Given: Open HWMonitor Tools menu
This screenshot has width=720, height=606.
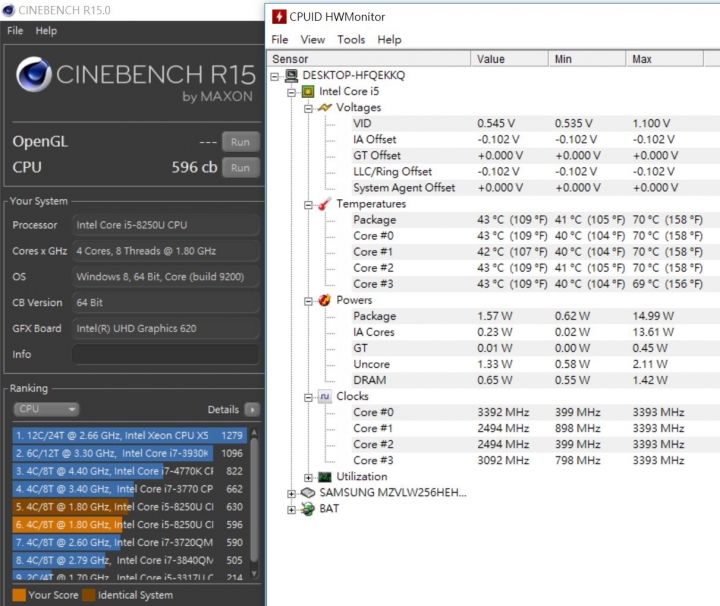Looking at the screenshot, I should click(x=351, y=39).
